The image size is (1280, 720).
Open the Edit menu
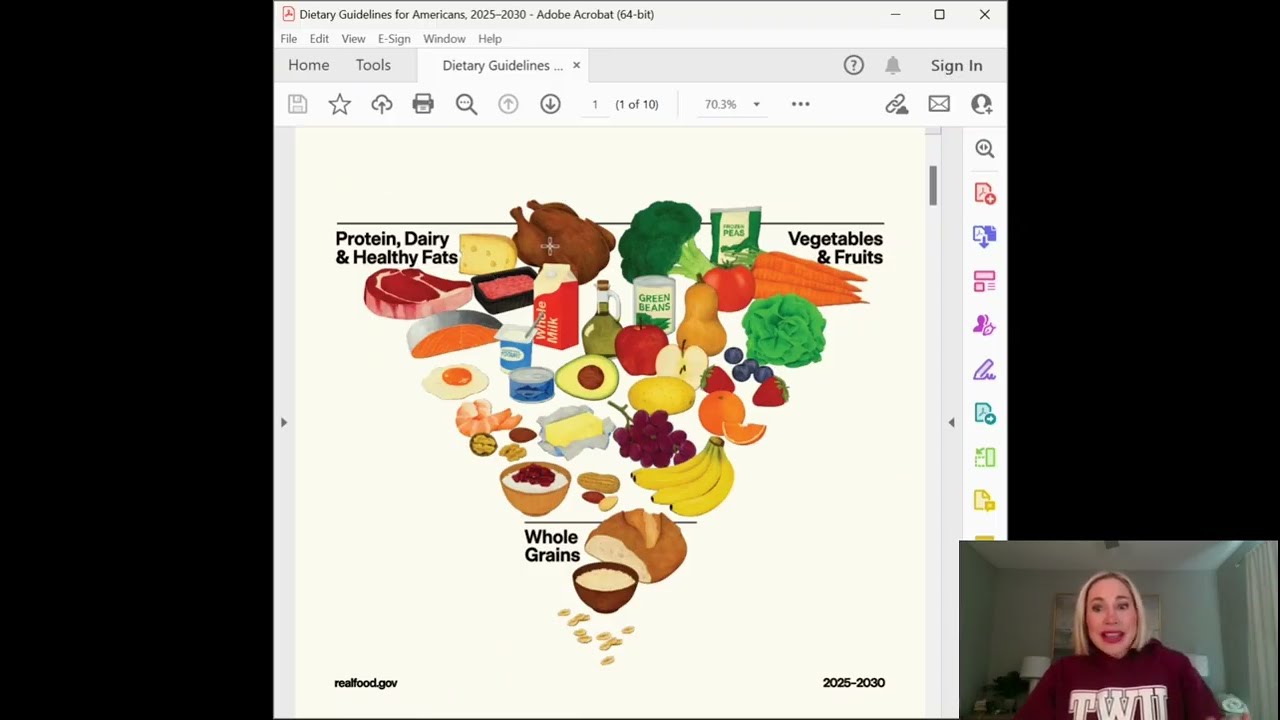click(x=319, y=39)
